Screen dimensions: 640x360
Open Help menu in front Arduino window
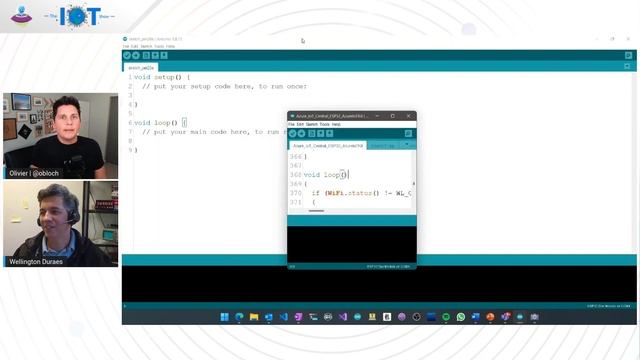[x=336, y=124]
